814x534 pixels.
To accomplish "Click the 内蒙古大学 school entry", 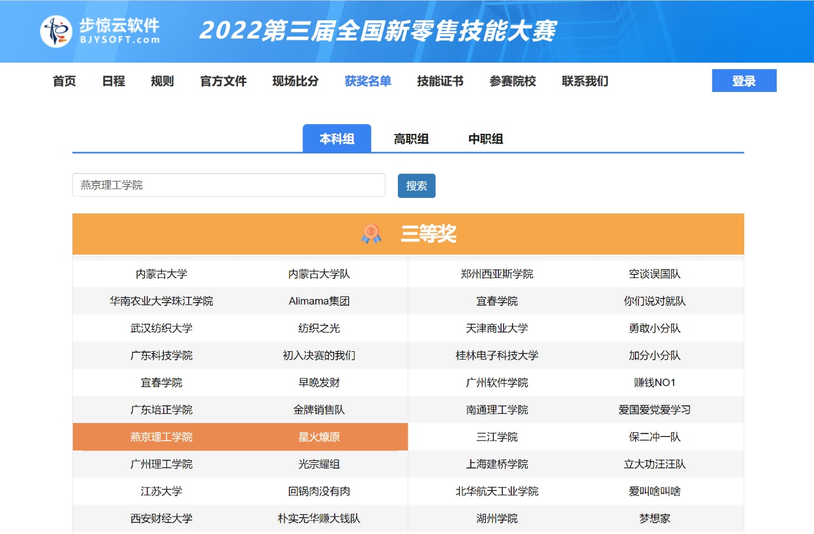I will click(x=161, y=274).
